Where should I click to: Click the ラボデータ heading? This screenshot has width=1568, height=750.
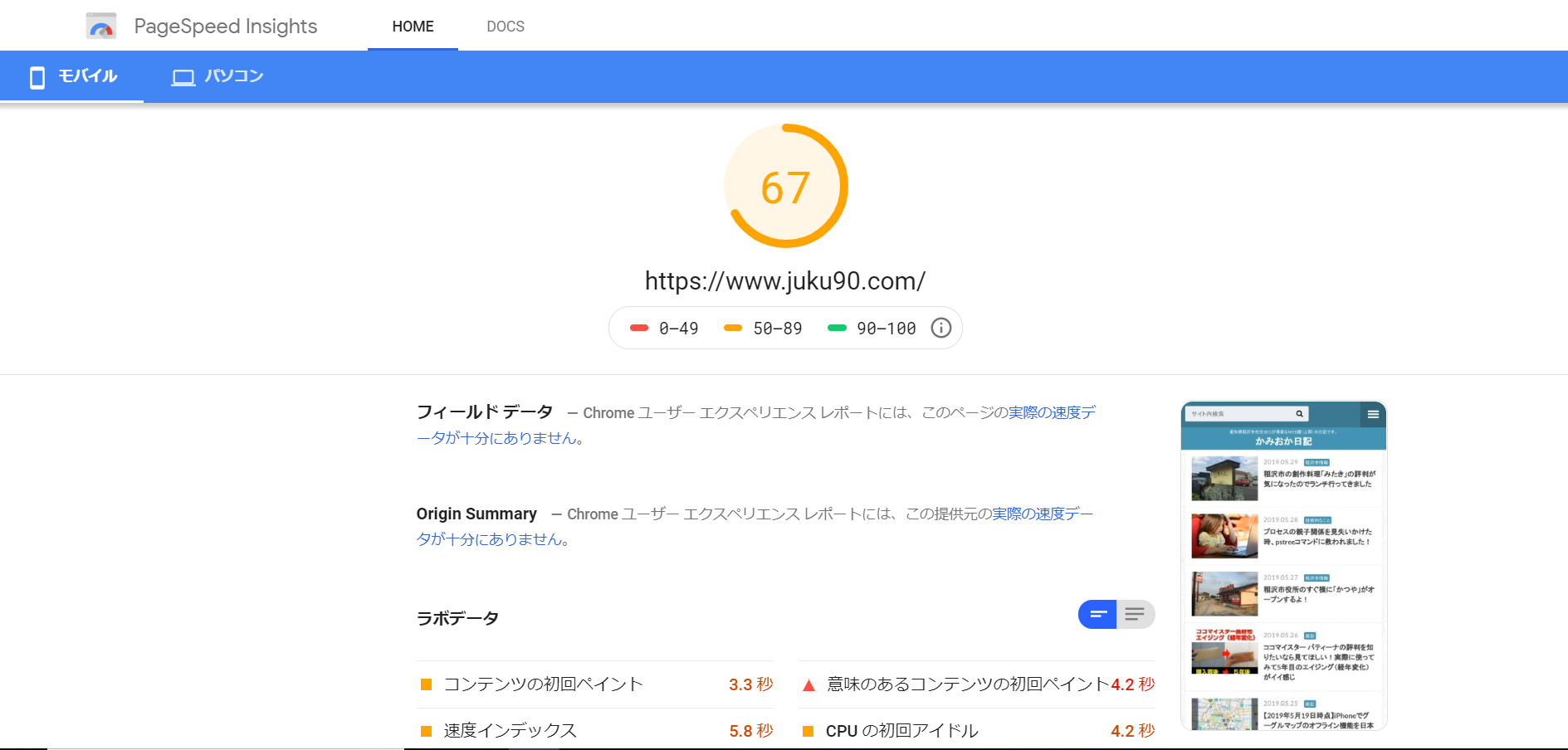[x=457, y=618]
